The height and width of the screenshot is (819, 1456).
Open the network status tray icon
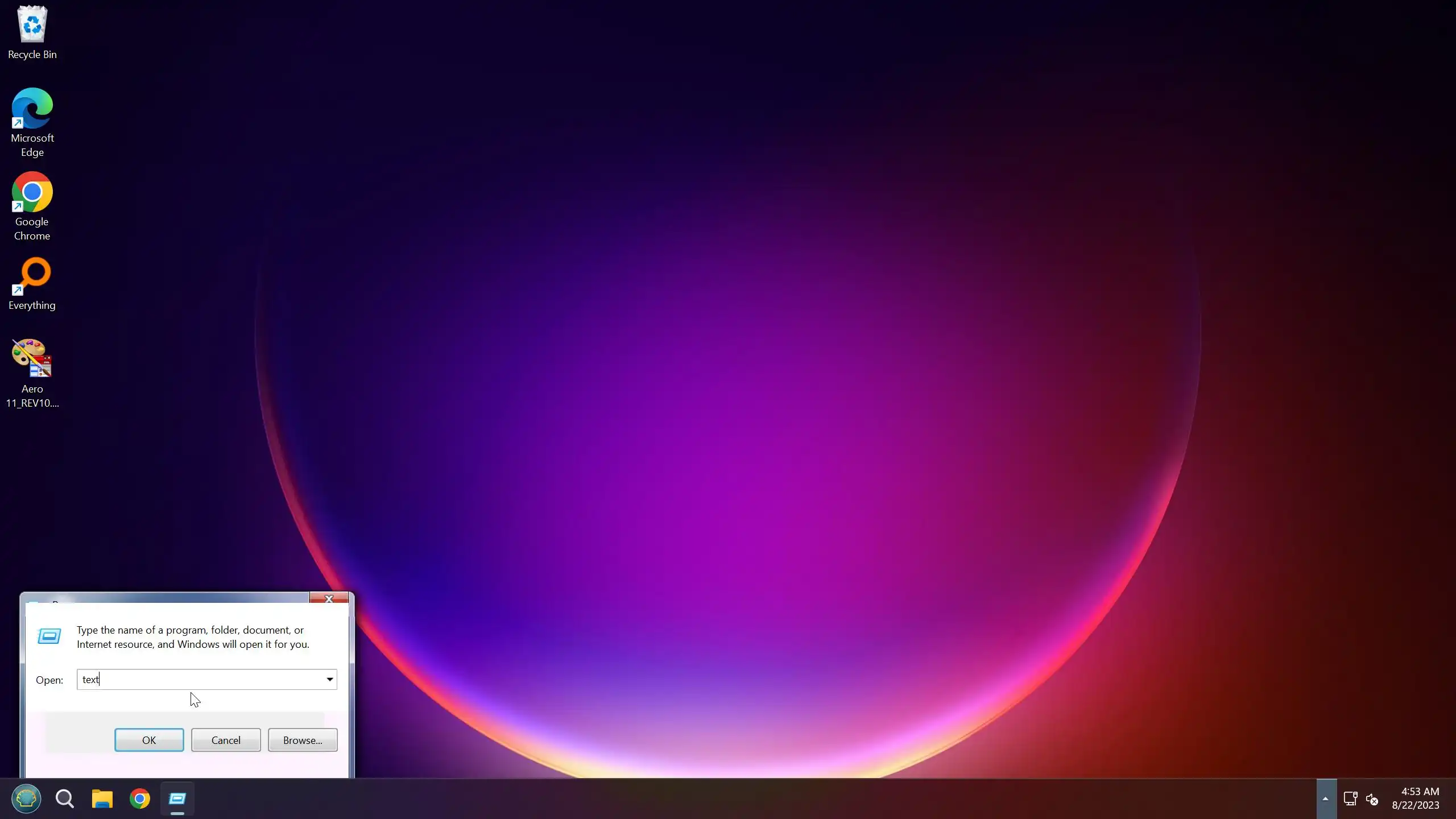(x=1350, y=799)
